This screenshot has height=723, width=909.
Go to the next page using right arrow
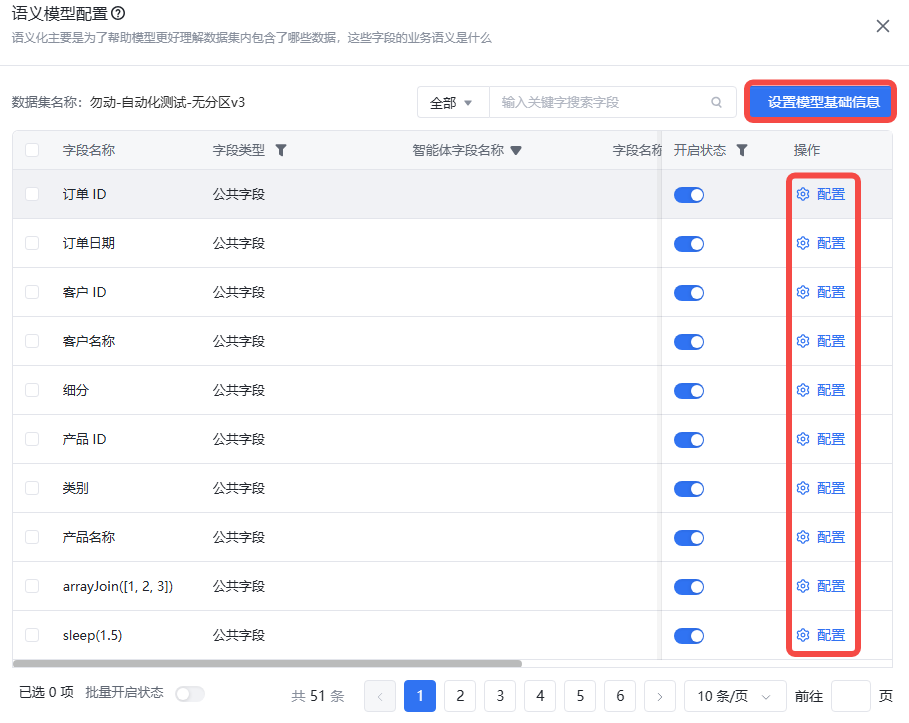tap(659, 696)
